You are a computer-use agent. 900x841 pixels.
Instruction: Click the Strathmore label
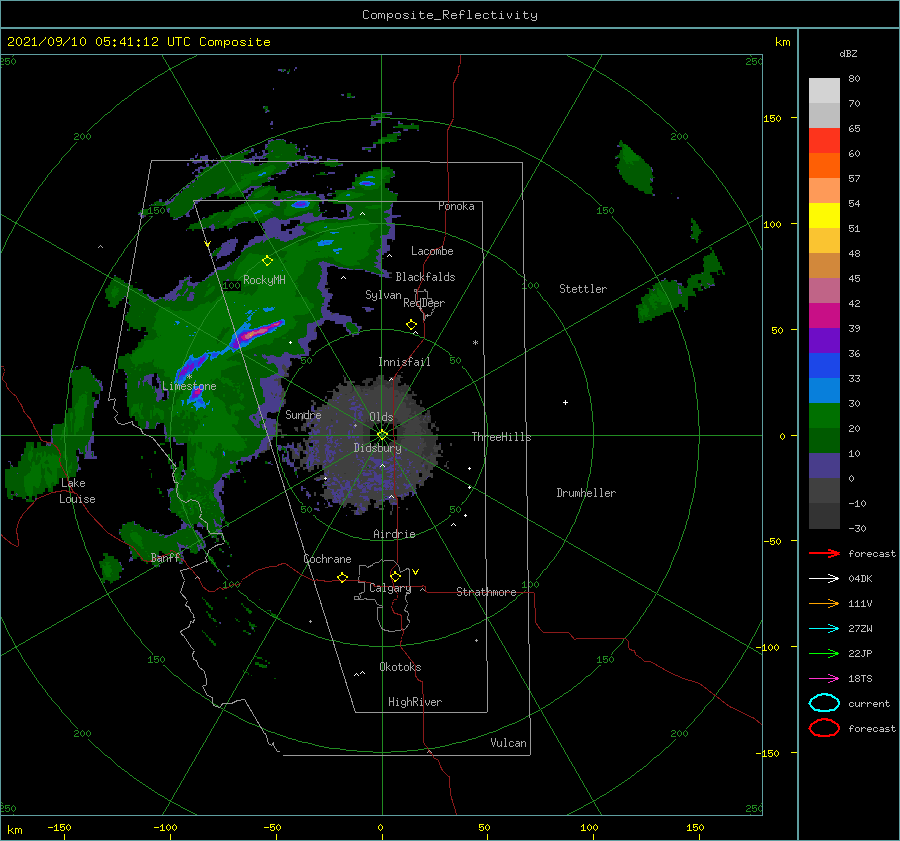click(x=486, y=592)
